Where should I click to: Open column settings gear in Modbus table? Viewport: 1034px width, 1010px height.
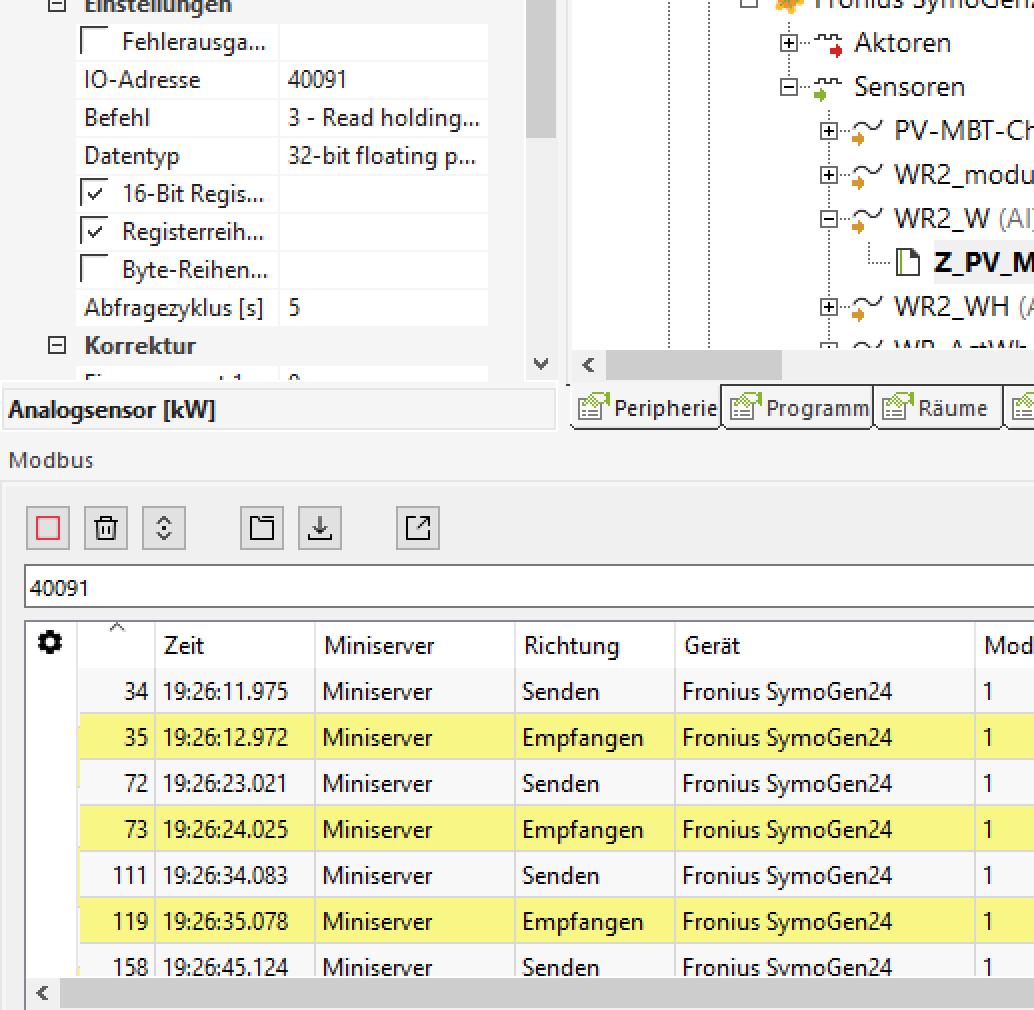50,642
